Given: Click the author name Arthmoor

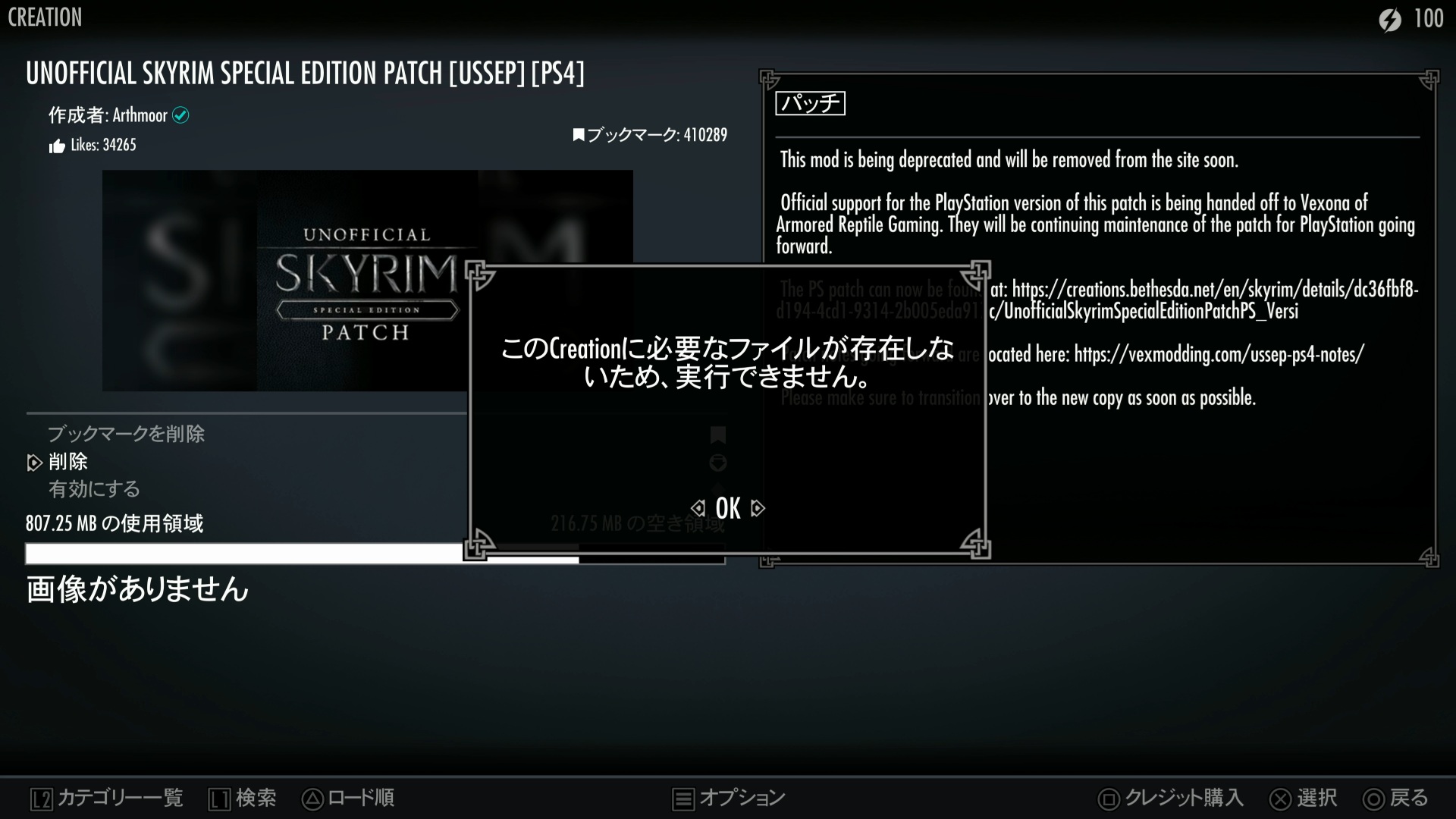Looking at the screenshot, I should [x=140, y=115].
